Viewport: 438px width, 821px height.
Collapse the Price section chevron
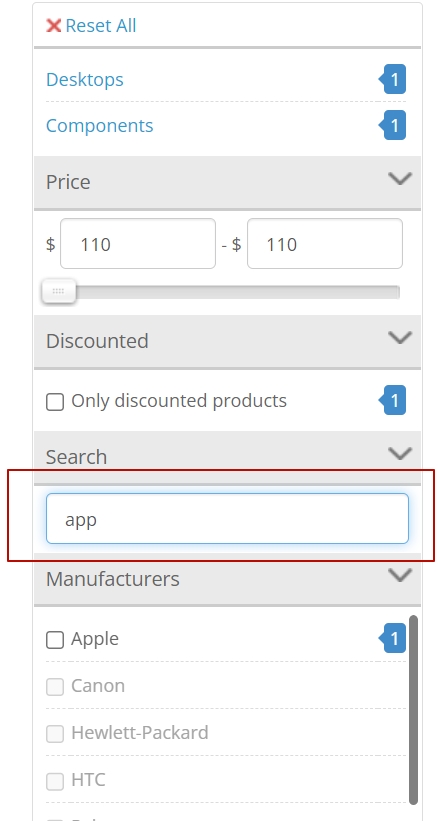400,179
